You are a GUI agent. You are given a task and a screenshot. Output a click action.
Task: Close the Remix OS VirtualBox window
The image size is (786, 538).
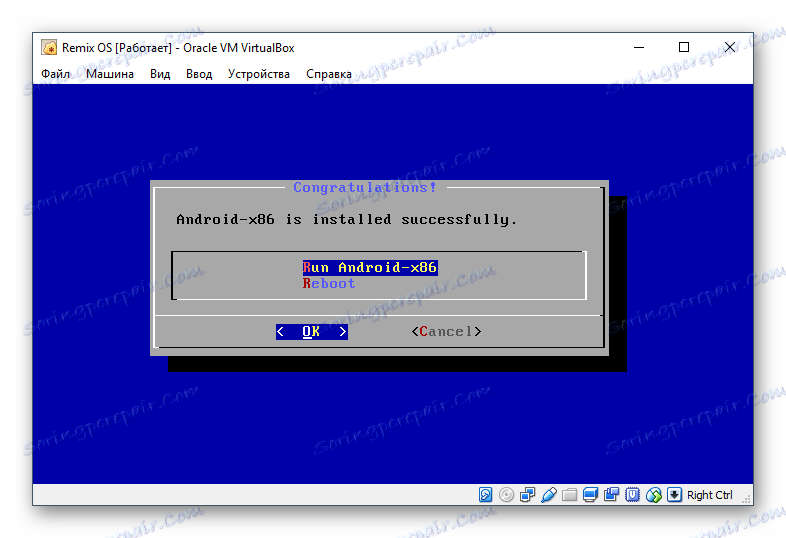point(730,47)
